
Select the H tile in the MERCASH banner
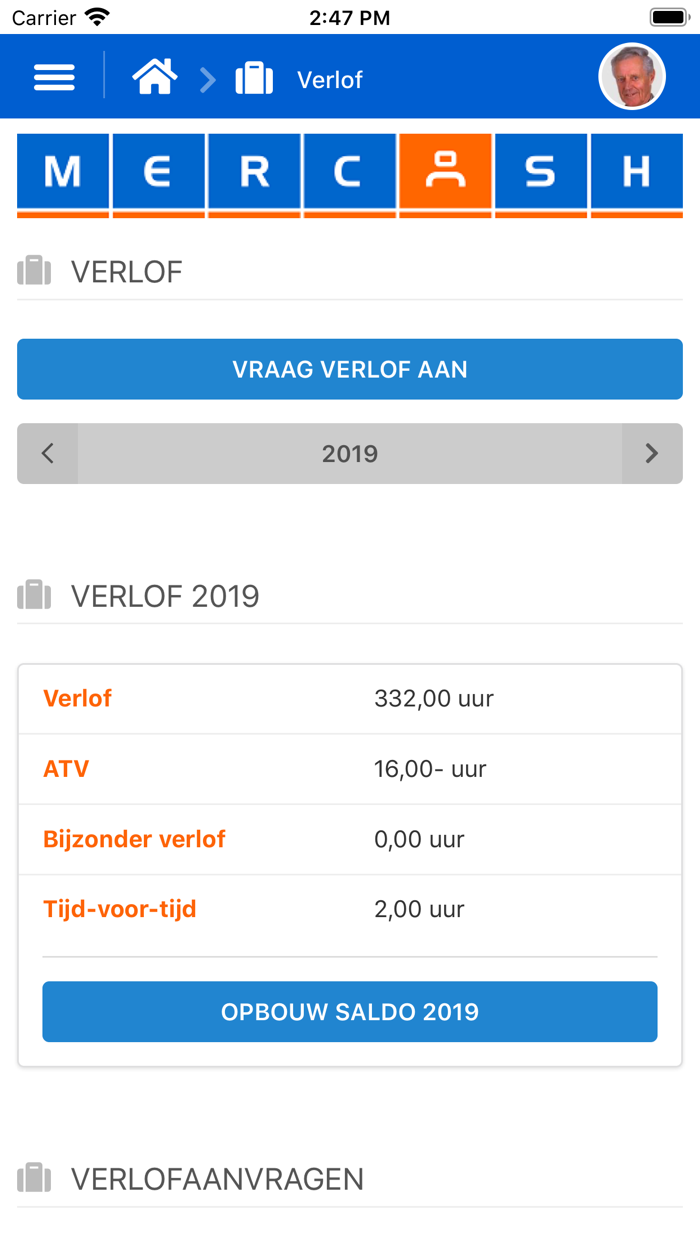click(636, 171)
